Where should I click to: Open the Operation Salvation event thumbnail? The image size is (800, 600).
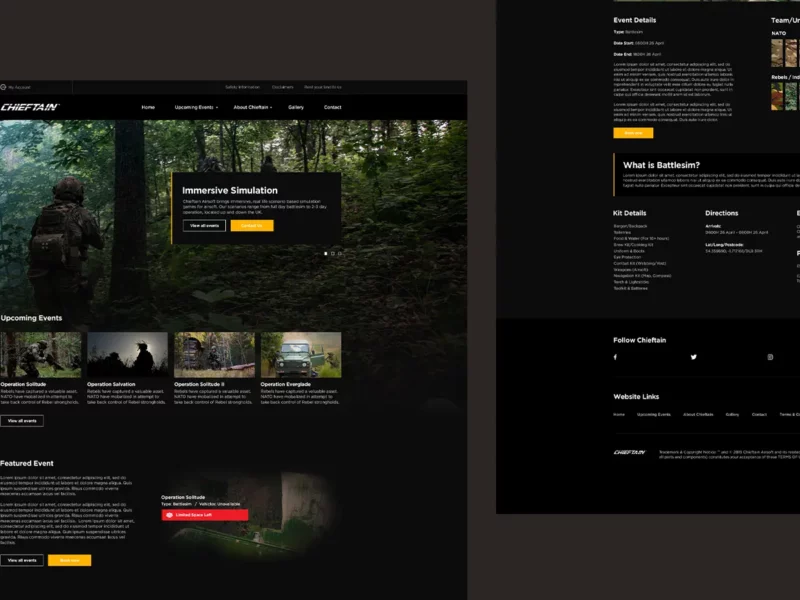tap(127, 355)
